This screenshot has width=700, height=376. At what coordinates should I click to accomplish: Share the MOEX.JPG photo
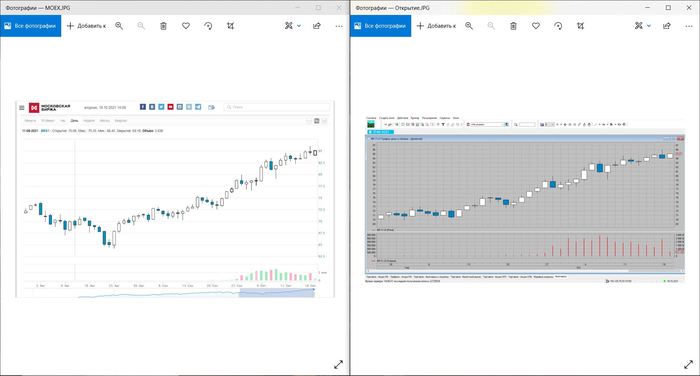[317, 26]
